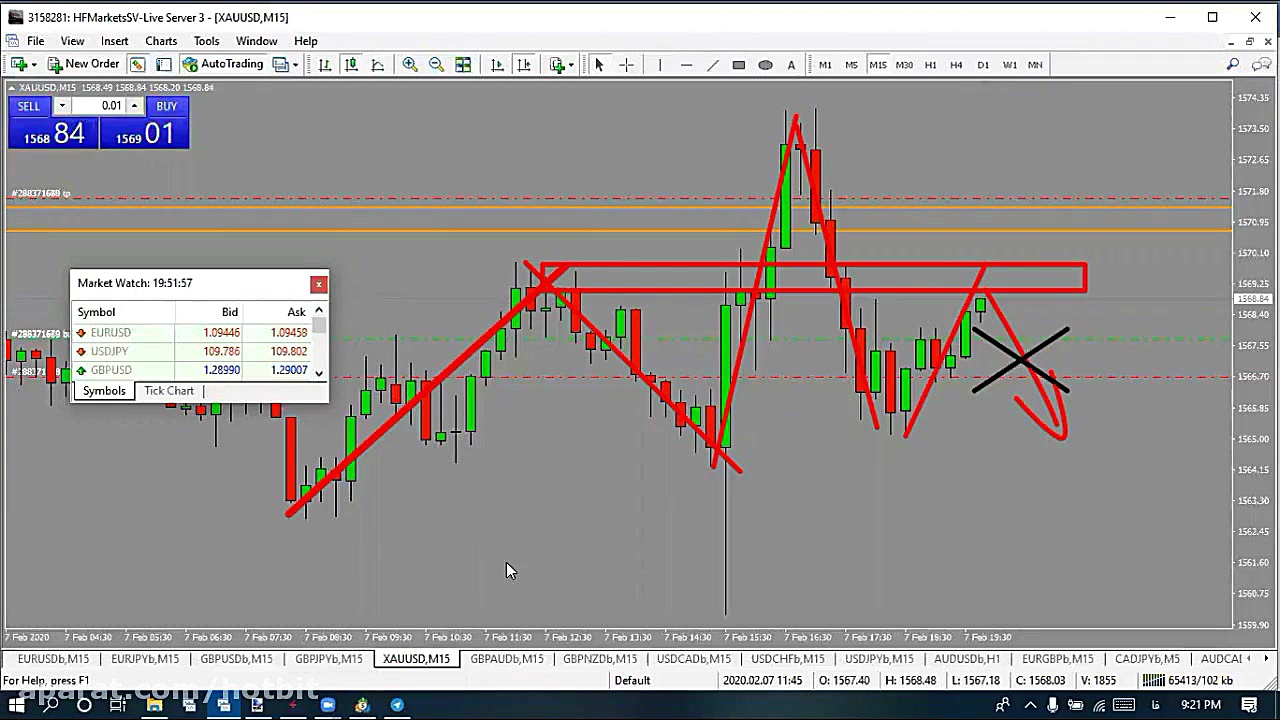Select the text label tool

pyautogui.click(x=791, y=65)
